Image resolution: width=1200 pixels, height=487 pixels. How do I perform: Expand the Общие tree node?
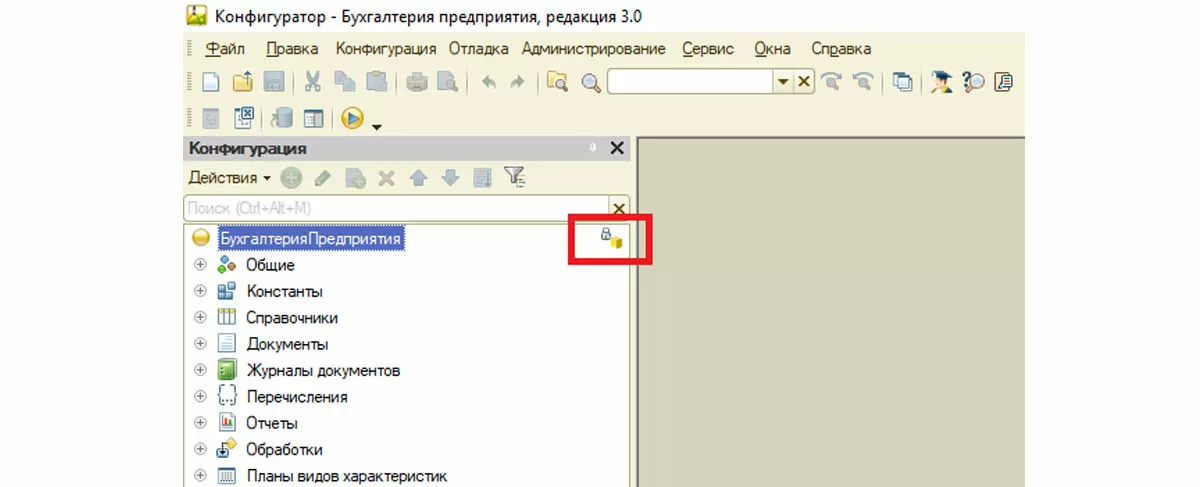coord(200,265)
